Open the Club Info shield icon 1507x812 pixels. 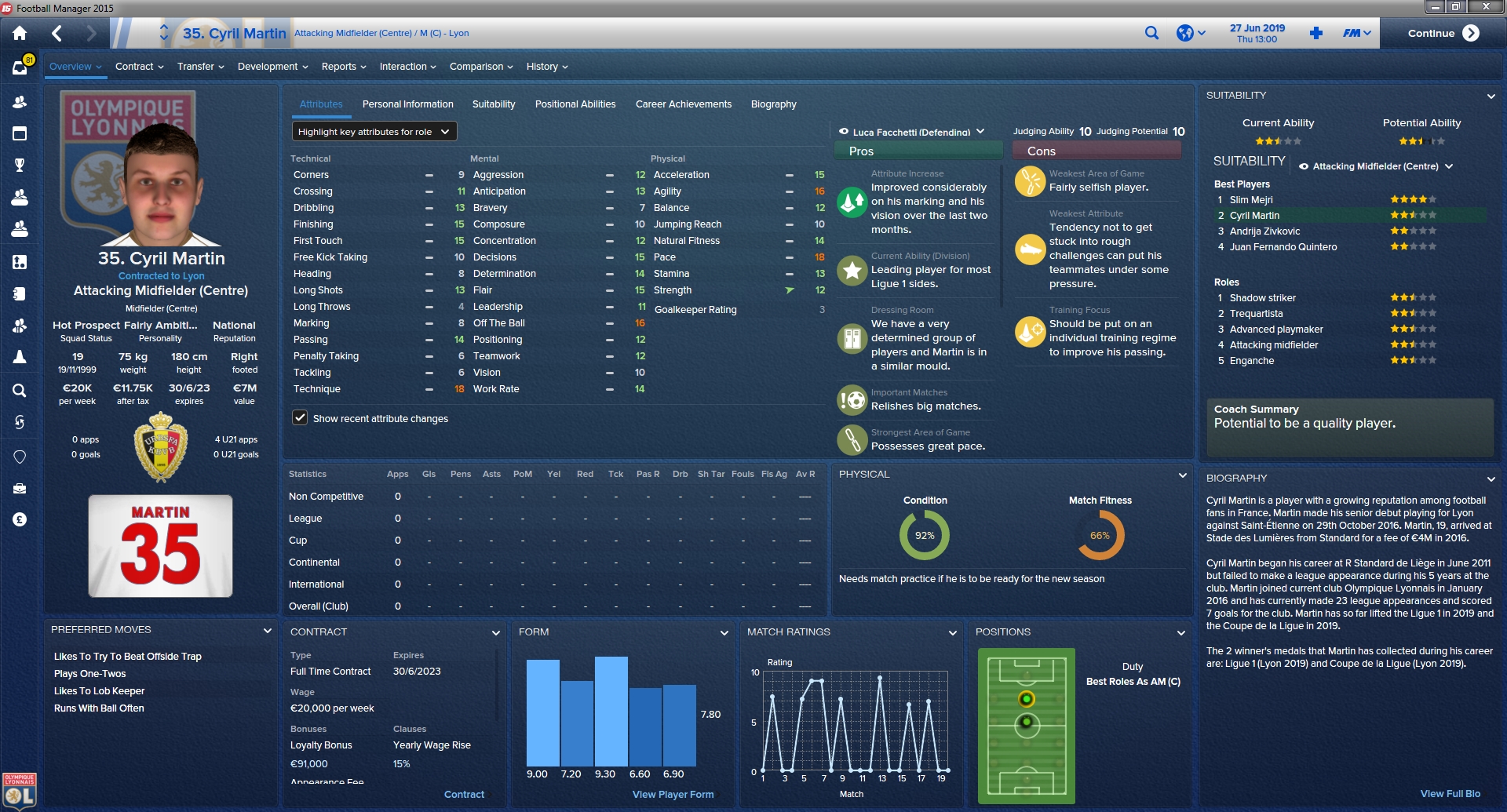point(20,457)
